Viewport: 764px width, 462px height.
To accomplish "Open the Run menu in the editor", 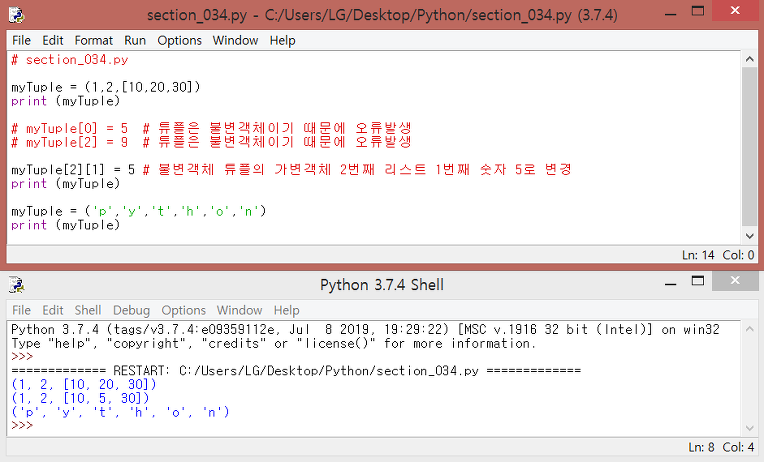I will [x=135, y=40].
